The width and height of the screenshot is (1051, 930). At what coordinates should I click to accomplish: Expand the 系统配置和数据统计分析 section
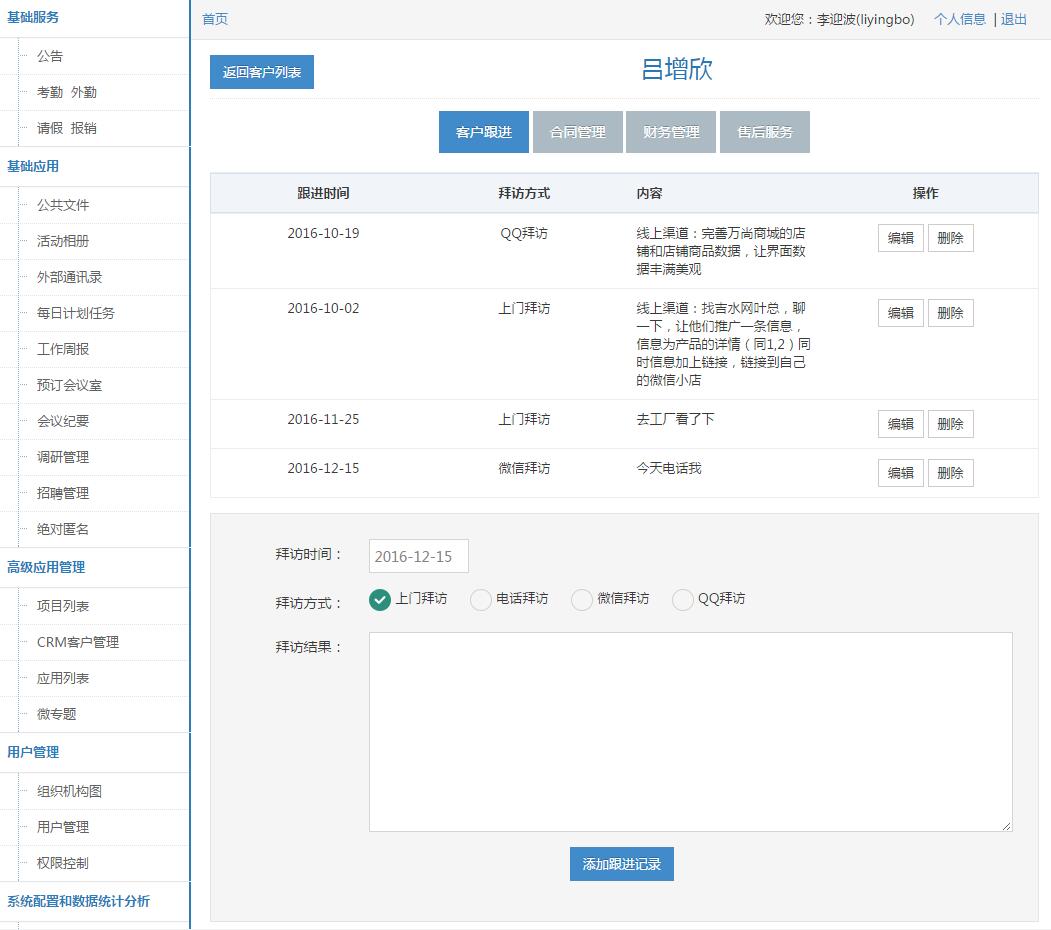[78, 901]
